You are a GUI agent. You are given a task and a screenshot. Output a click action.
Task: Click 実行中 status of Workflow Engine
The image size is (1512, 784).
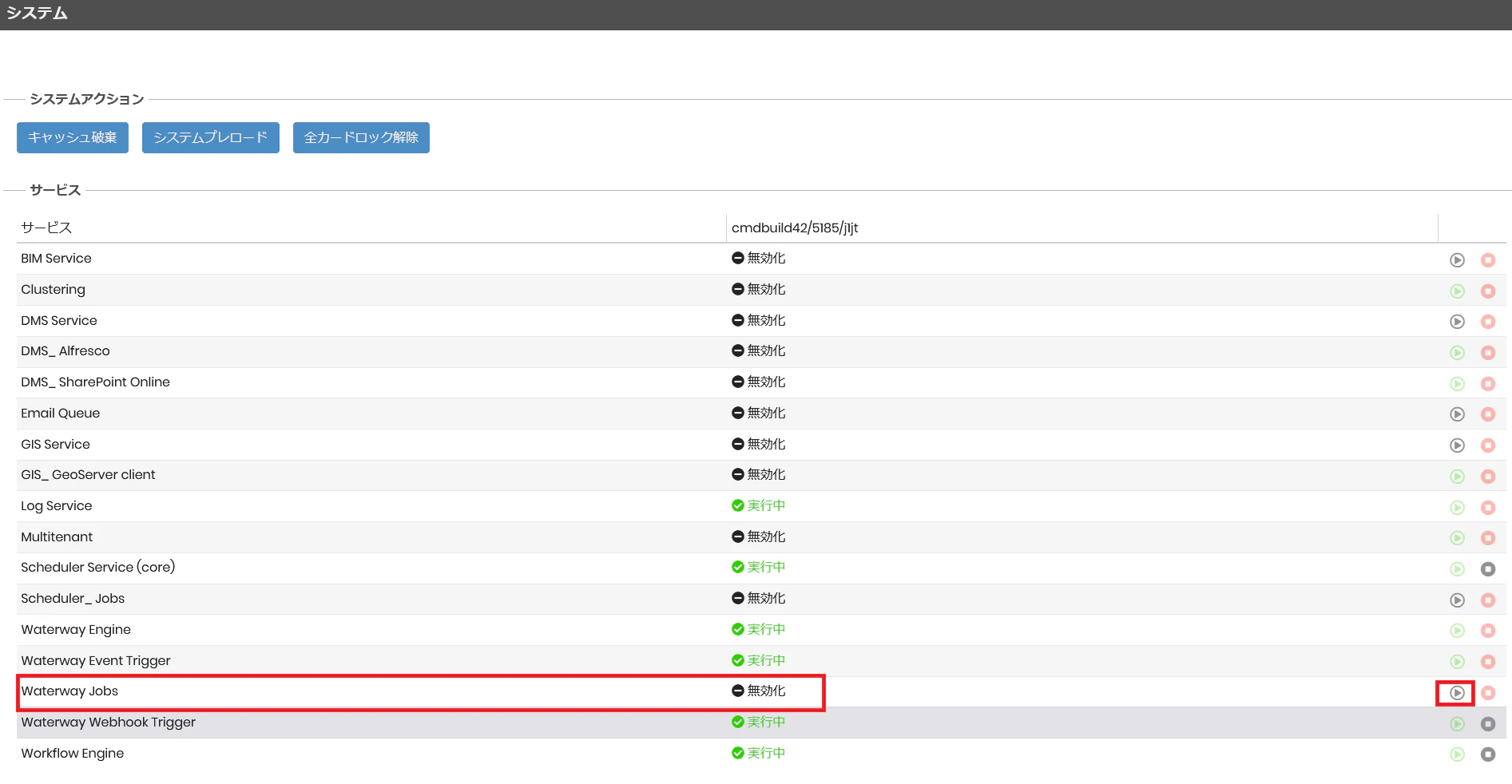(x=759, y=753)
